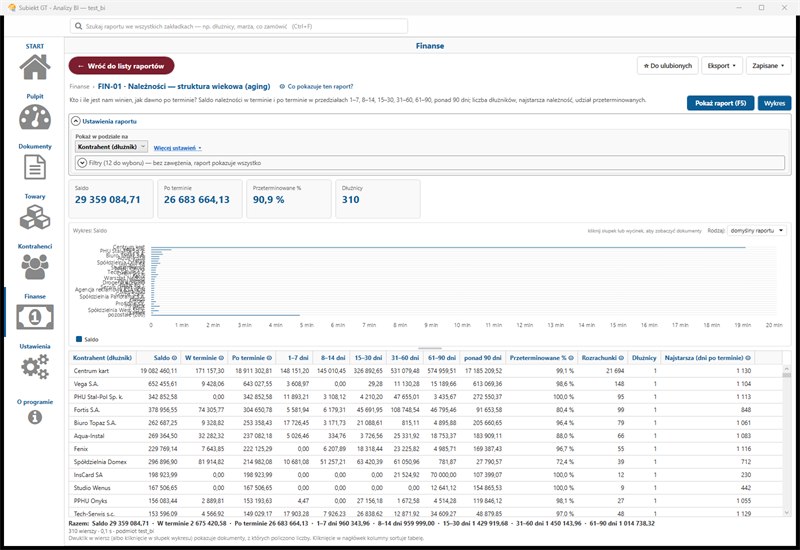The height and width of the screenshot is (550, 800).
Task: Click the longest Saldo bar in the chart
Action: 448,247
